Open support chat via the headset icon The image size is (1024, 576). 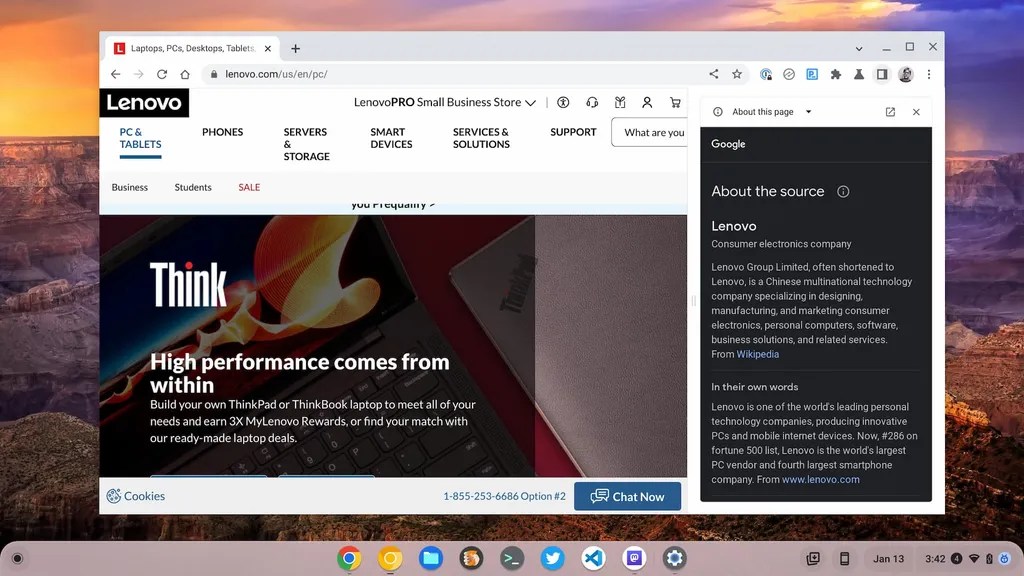592,102
